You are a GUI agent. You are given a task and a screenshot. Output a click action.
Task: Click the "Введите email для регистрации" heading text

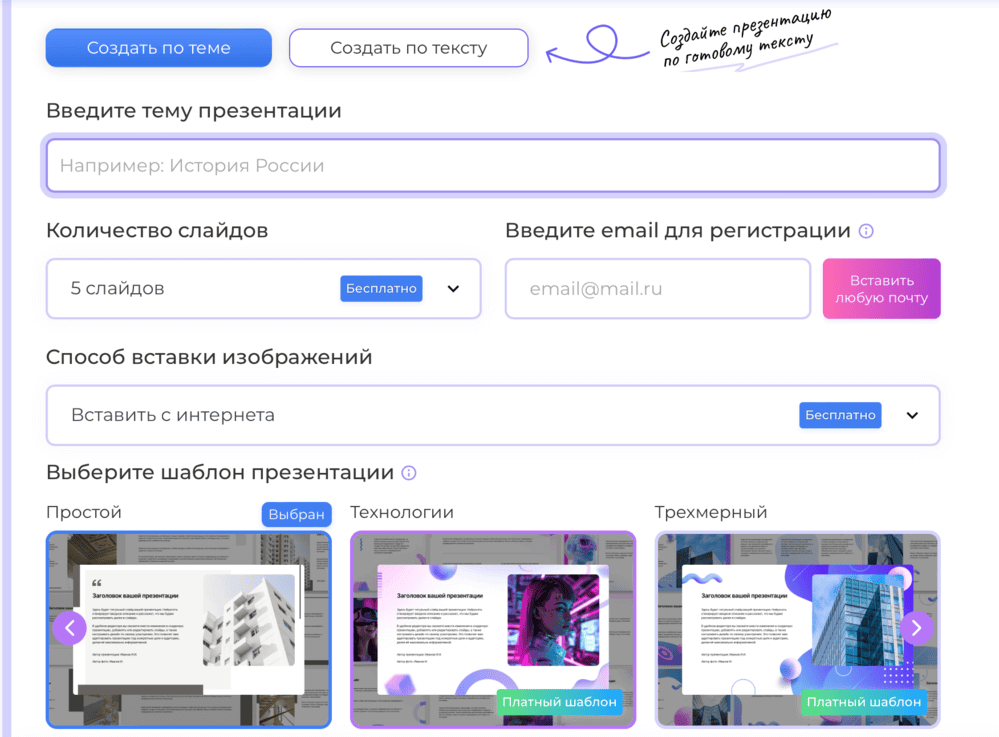tap(678, 231)
